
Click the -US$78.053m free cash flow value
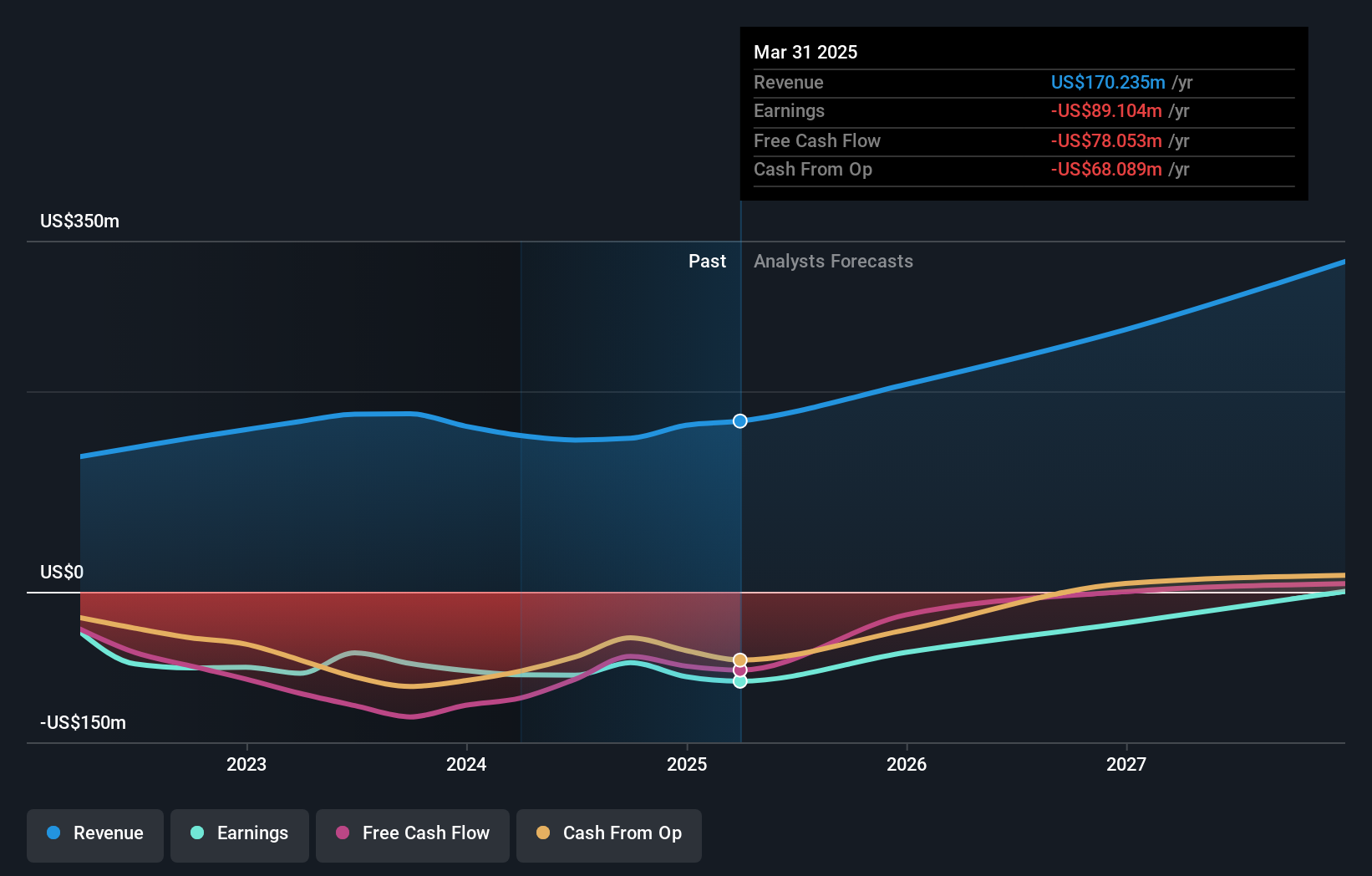[1106, 141]
